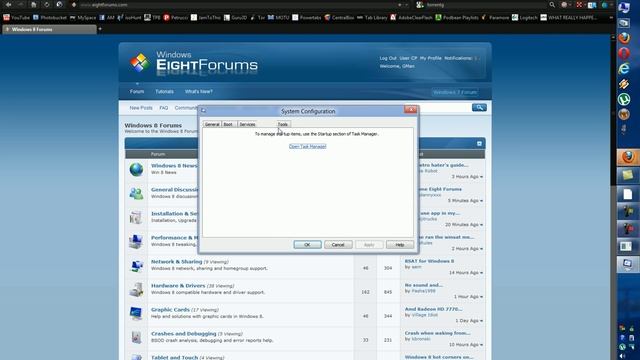Open the What's New? menu item

(198, 91)
